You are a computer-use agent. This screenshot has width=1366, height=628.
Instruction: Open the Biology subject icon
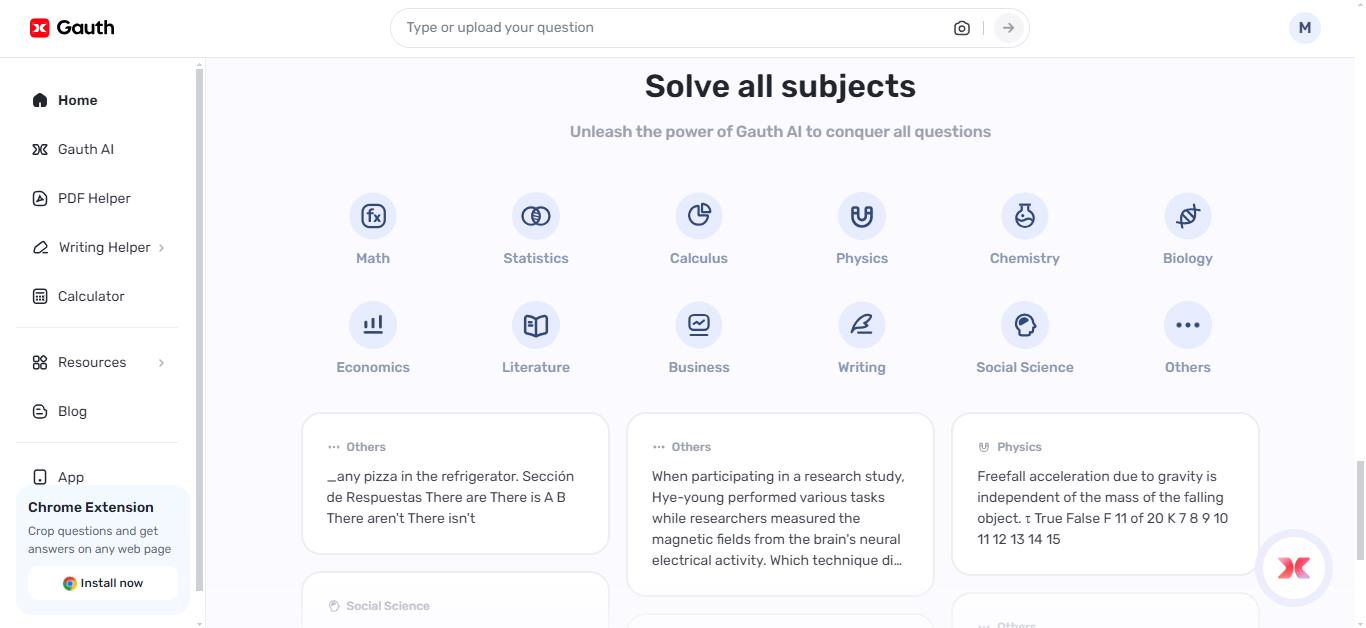point(1187,215)
